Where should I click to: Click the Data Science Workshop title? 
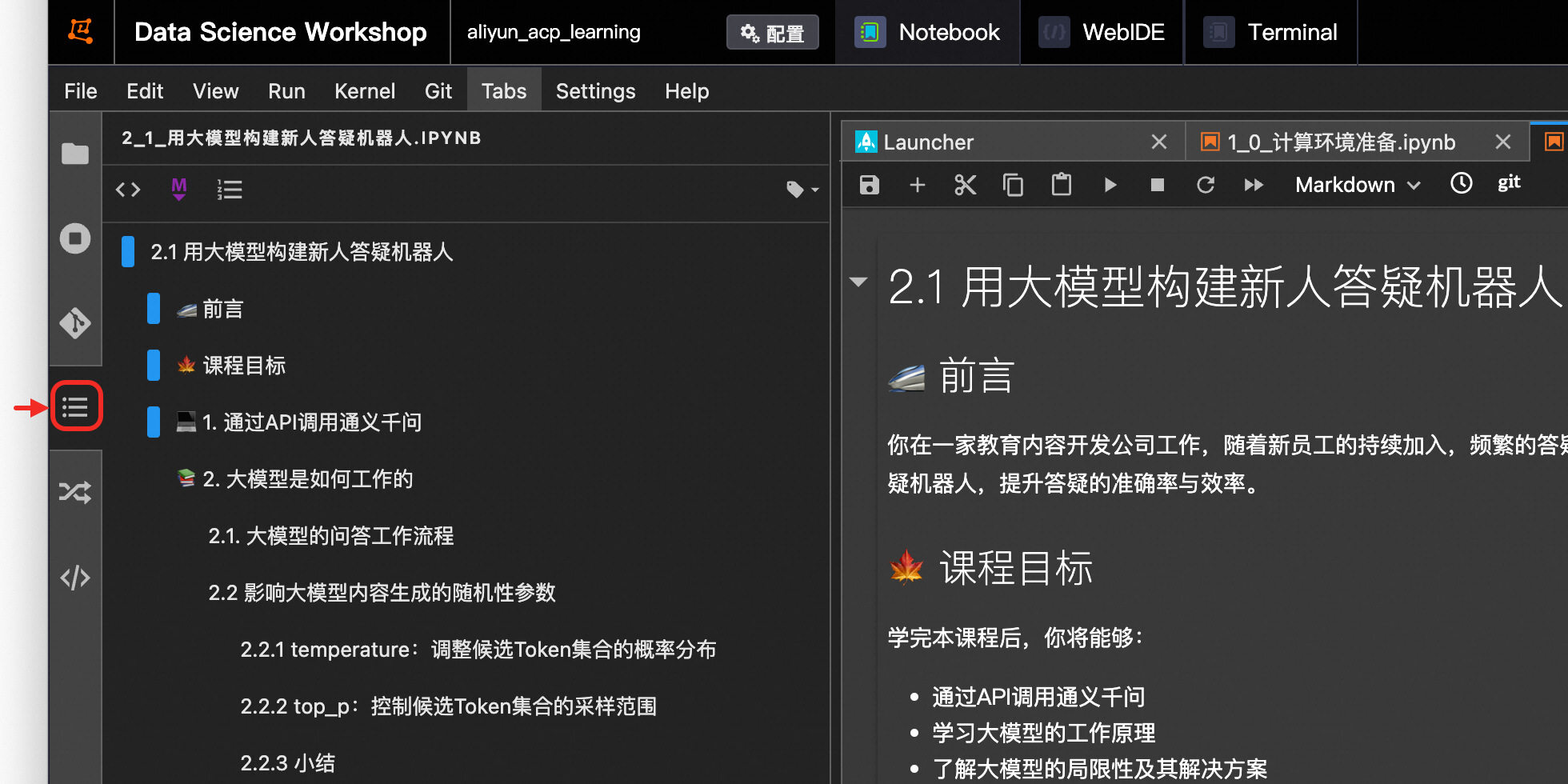(x=281, y=32)
